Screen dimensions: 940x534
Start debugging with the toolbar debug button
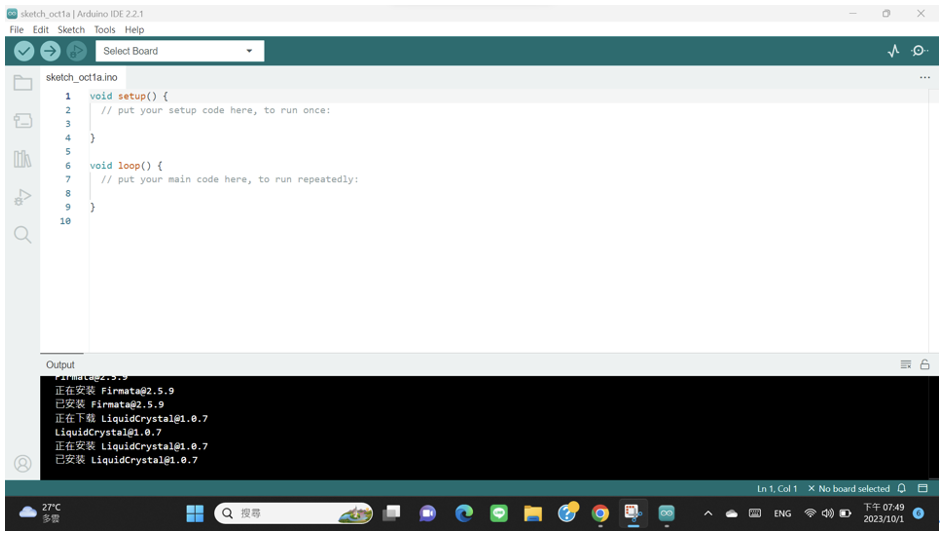[x=76, y=51]
